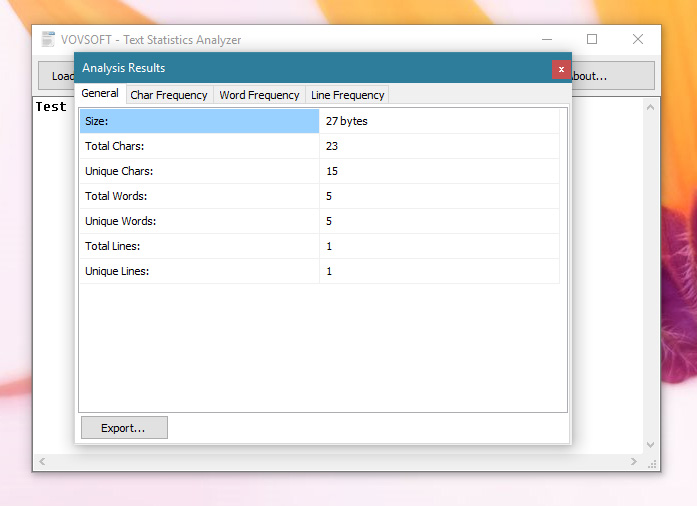Select the Total Lines: row label
This screenshot has height=506, width=697.
(x=200, y=246)
